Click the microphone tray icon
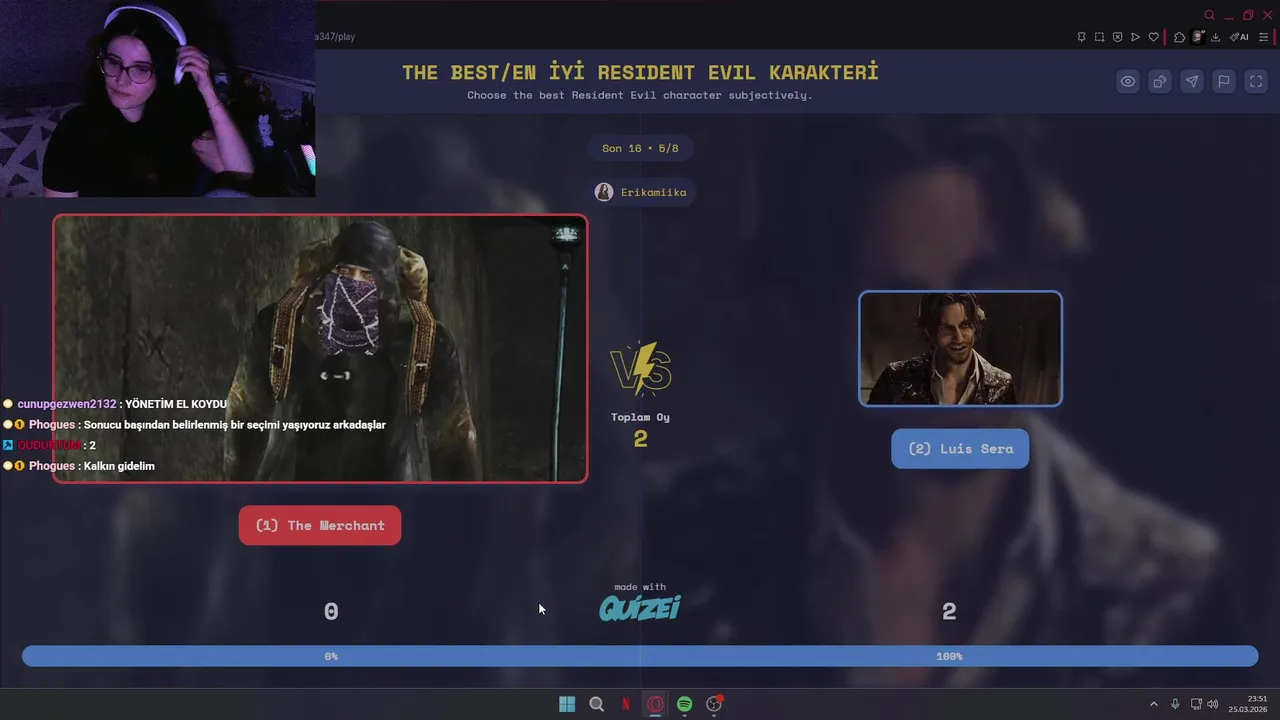Viewport: 1280px width, 720px height. click(x=1175, y=704)
